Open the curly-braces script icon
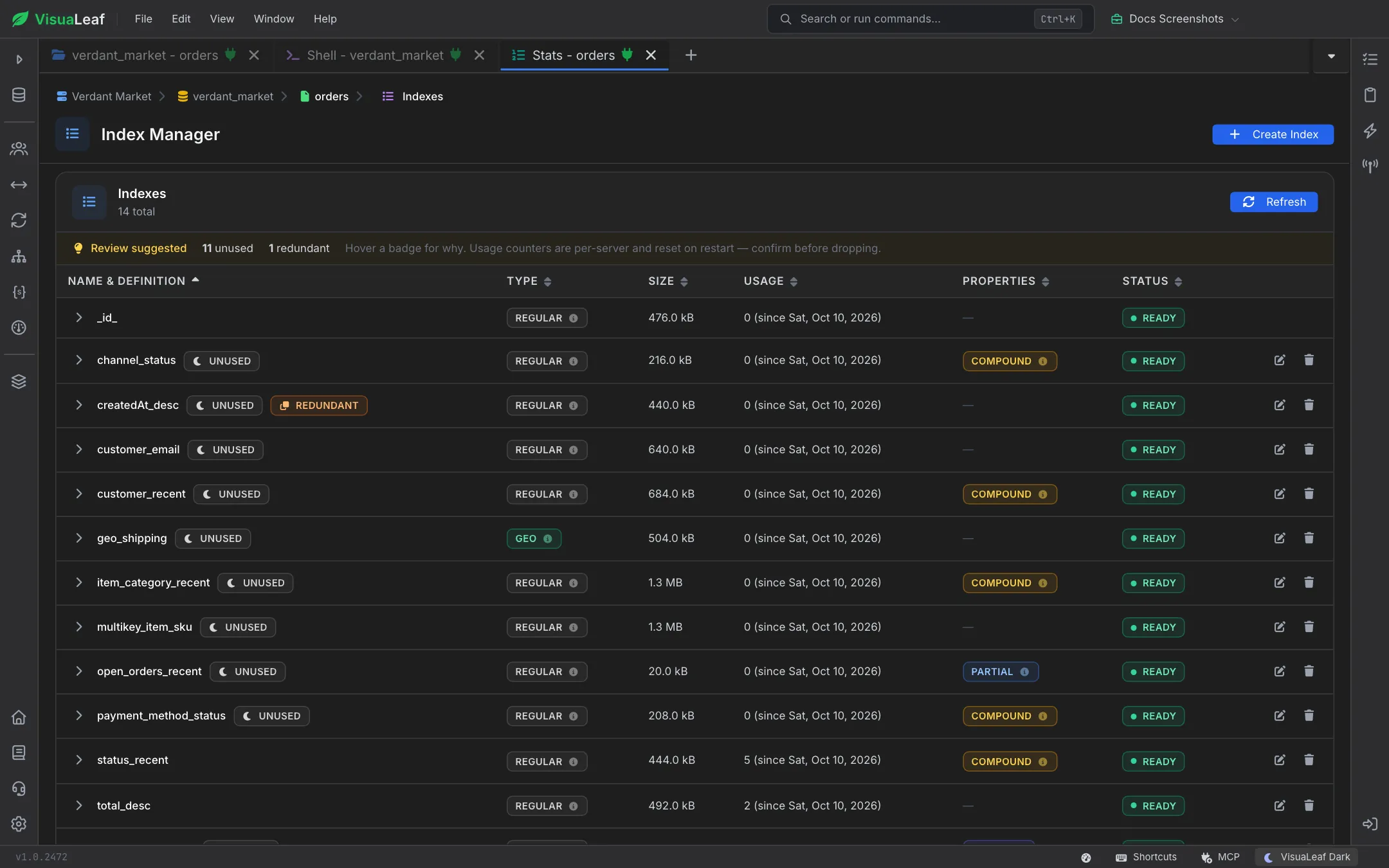The width and height of the screenshot is (1389, 868). [x=19, y=292]
